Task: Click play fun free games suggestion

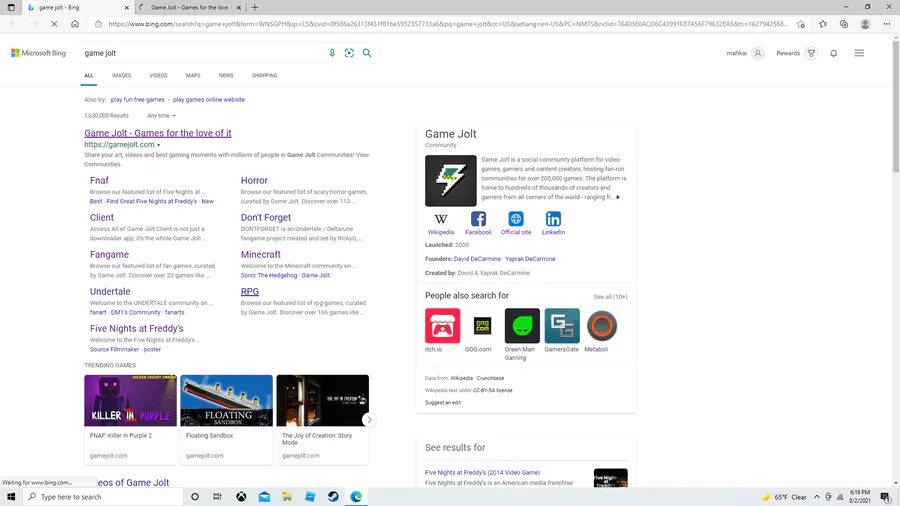Action: (137, 99)
